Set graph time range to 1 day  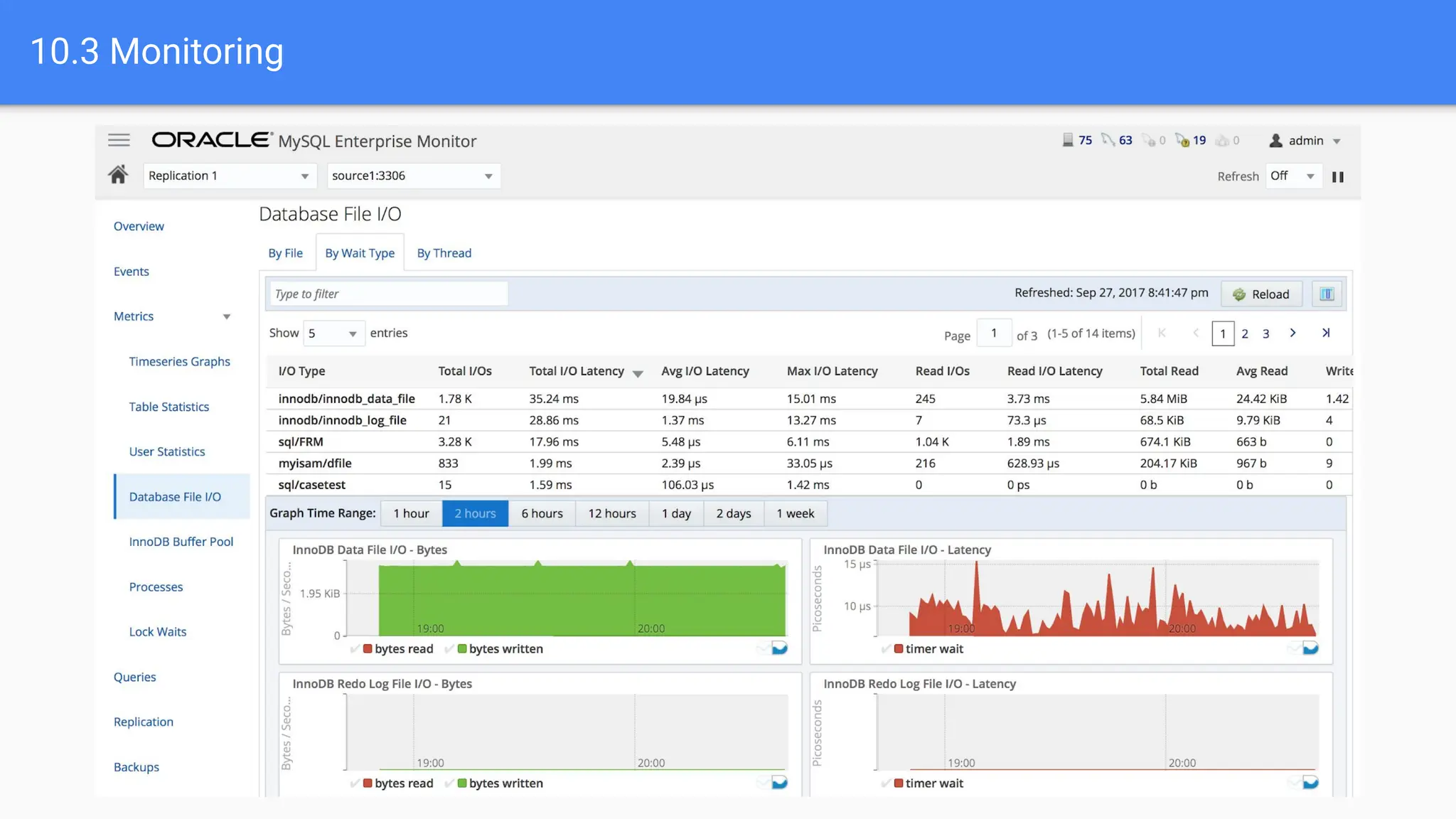(676, 513)
